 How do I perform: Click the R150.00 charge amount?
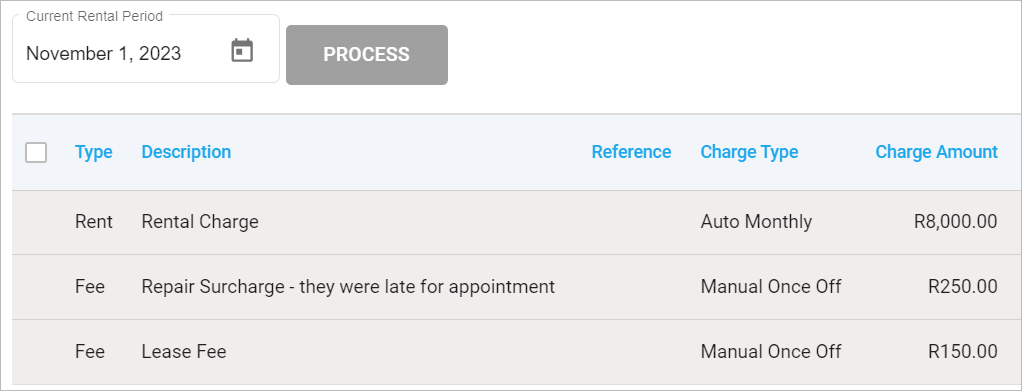tap(963, 352)
